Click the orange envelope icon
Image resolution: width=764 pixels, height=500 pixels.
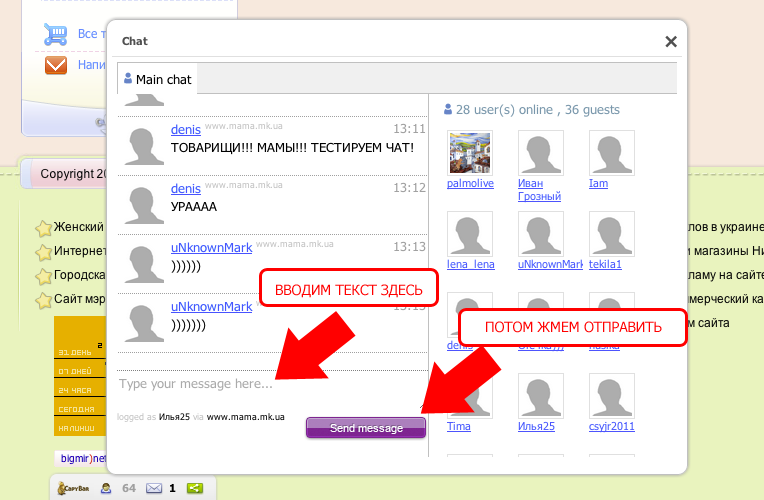[x=56, y=66]
